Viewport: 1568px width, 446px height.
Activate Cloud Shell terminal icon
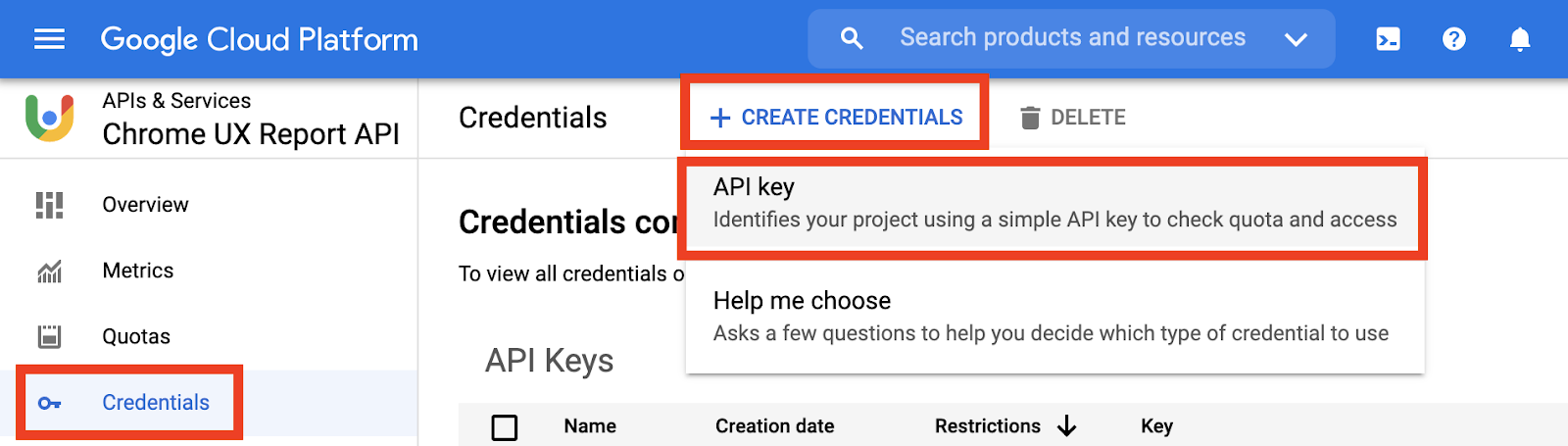coord(1388,39)
